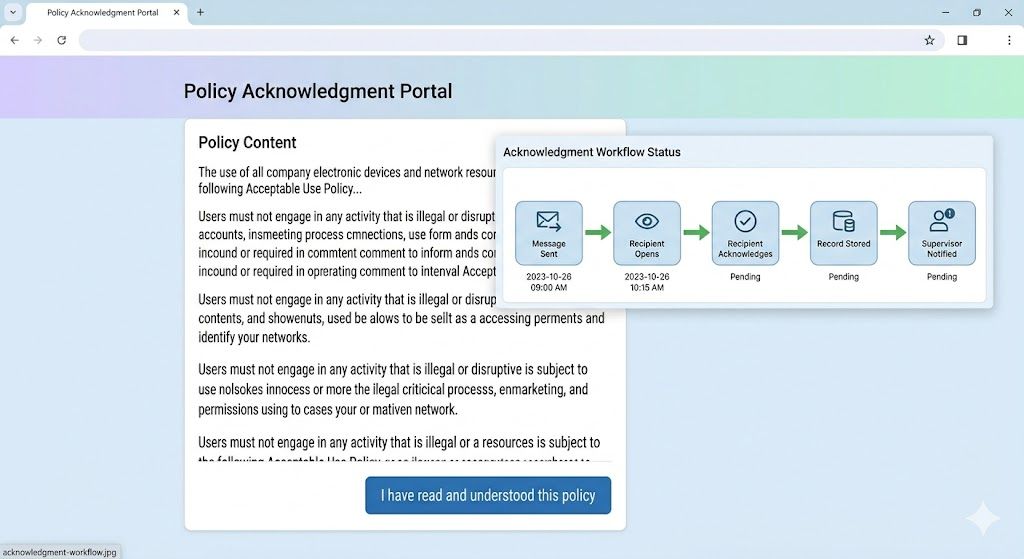Click the Supervisor Notified step label
Image resolution: width=1024 pixels, height=559 pixels.
pos(942,249)
